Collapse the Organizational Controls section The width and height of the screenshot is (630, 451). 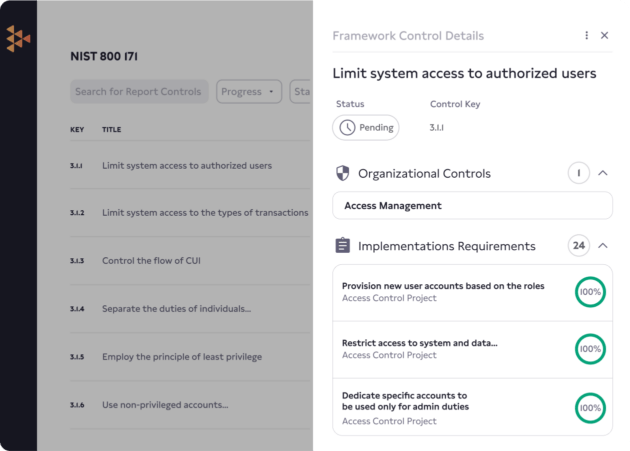(603, 173)
